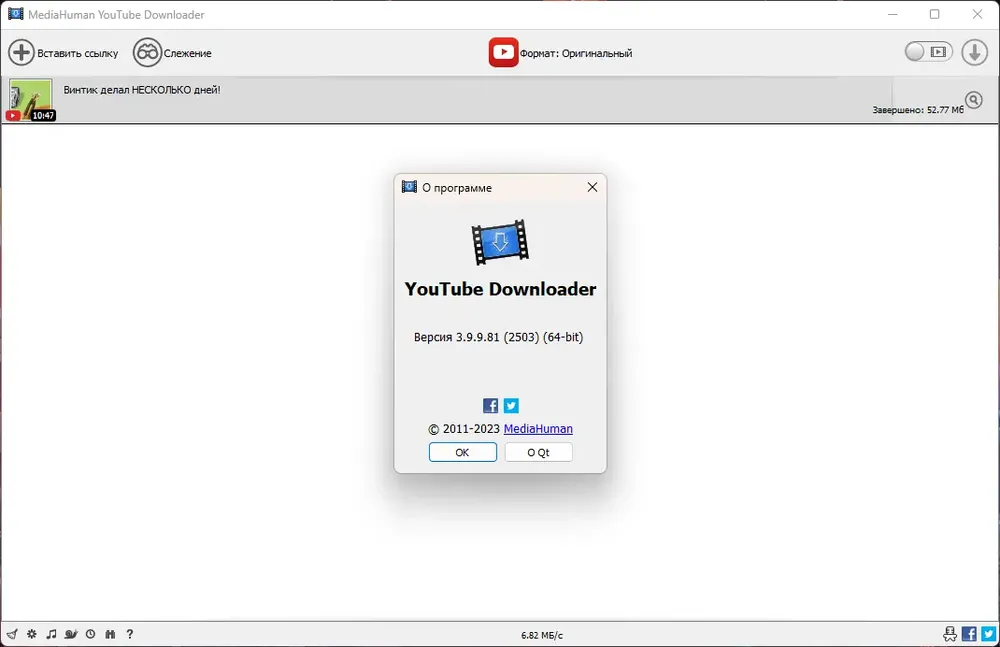
Task: Click the broom icon to clear the list
Action: tap(12, 634)
